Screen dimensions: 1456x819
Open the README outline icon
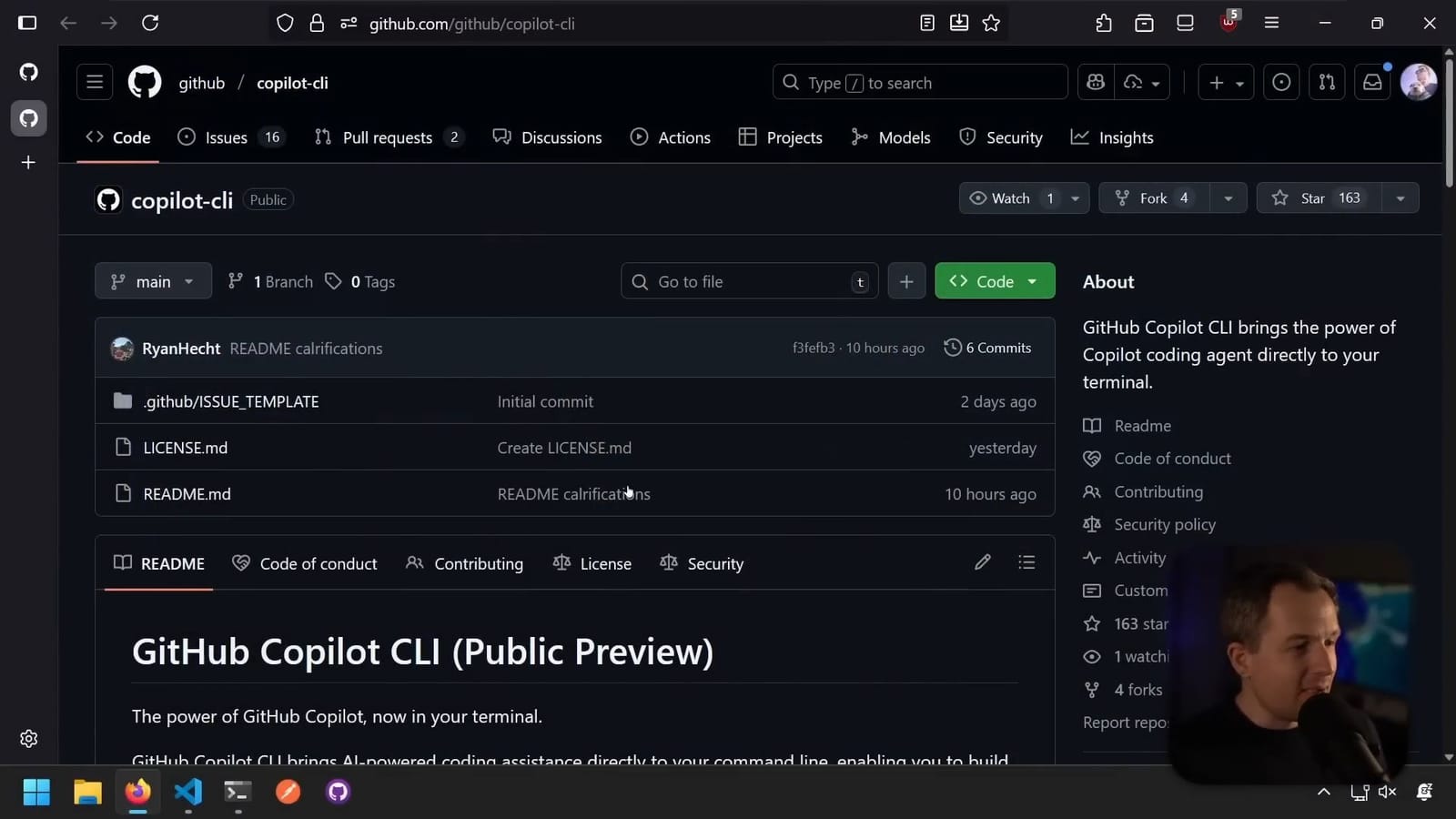point(1026,562)
